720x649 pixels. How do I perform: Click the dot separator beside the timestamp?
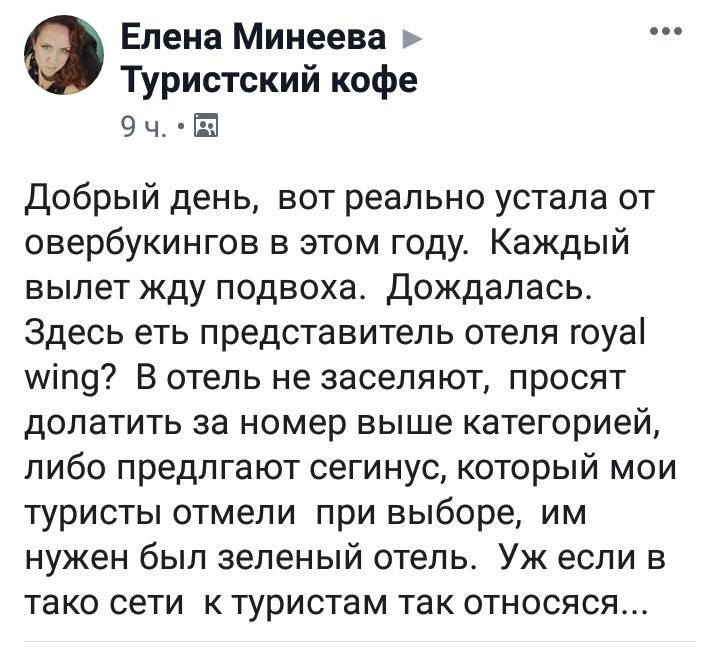click(181, 125)
